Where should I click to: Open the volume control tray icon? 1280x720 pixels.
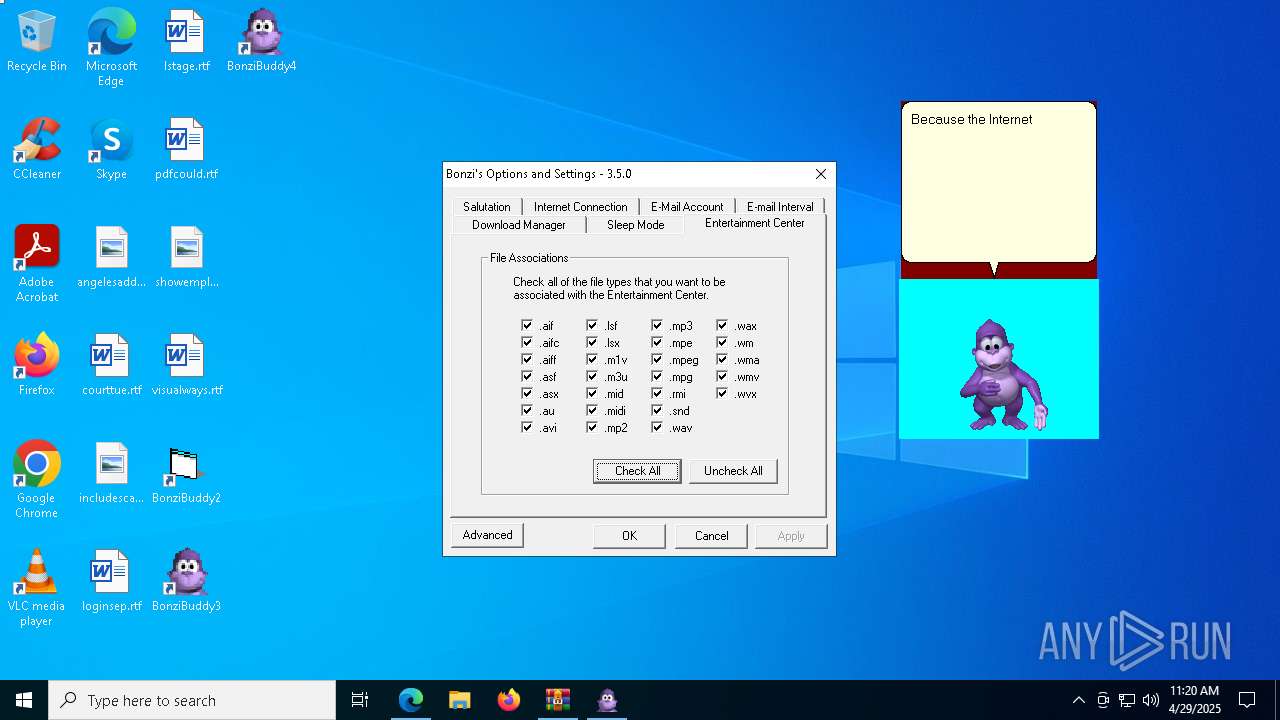1151,700
